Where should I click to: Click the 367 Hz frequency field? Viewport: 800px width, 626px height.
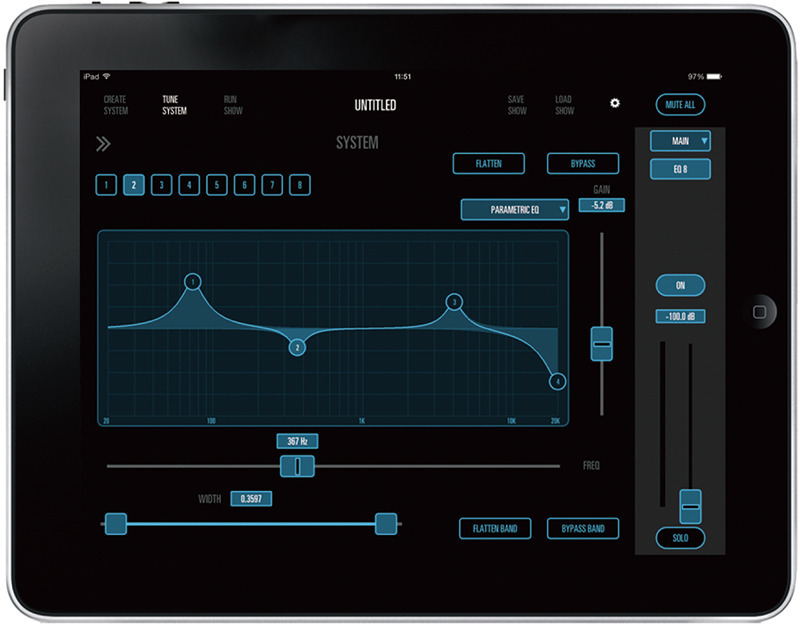[297, 441]
